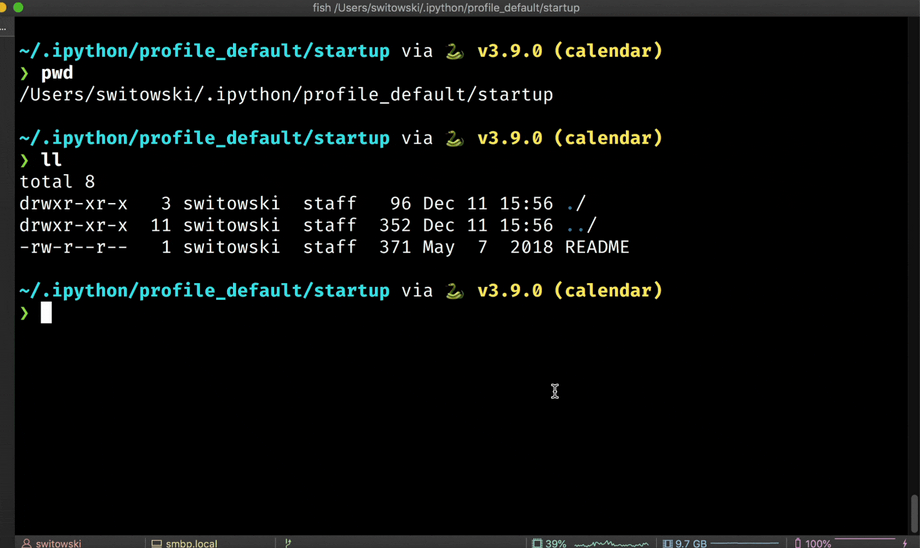Click the 100% battery value

(x=818, y=543)
